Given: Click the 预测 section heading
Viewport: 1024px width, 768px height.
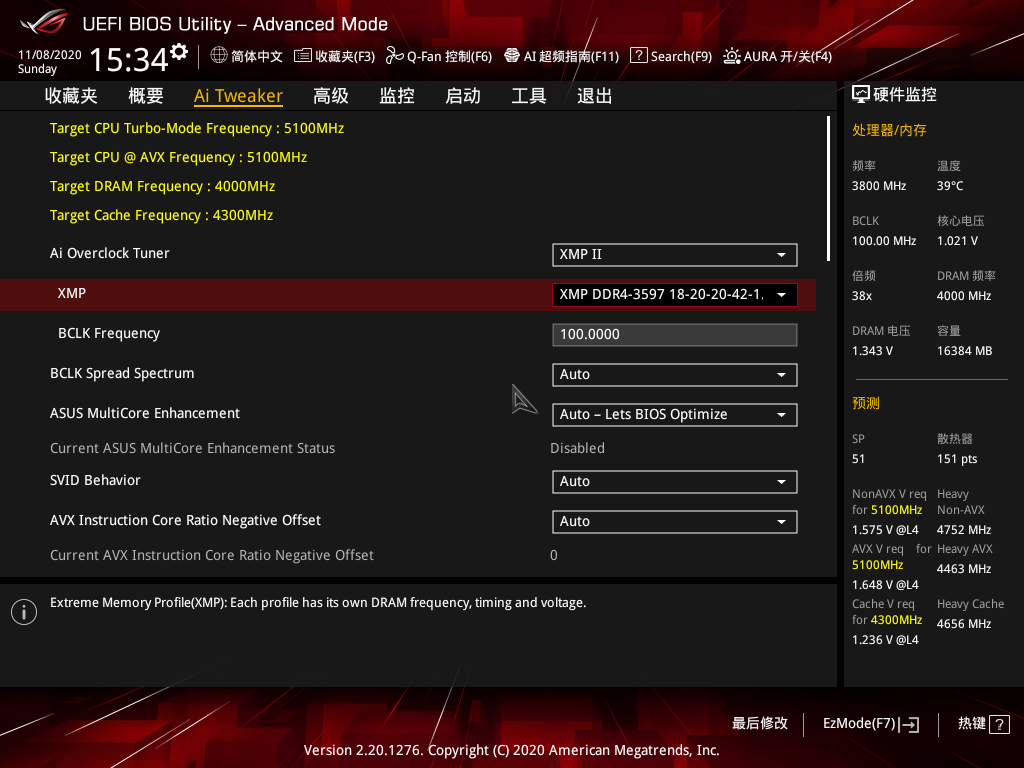Looking at the screenshot, I should tap(866, 403).
